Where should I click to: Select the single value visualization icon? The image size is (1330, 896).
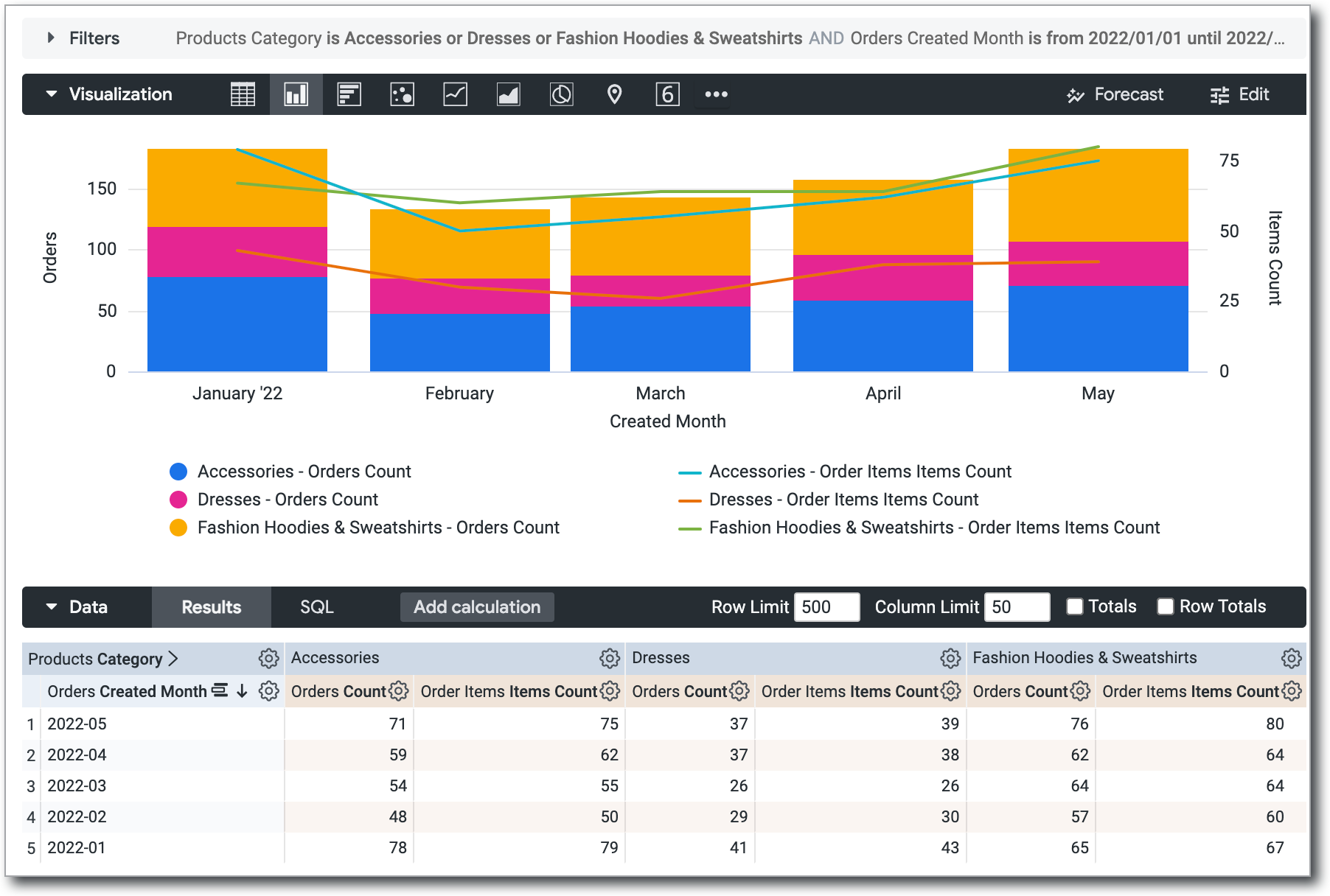(667, 94)
